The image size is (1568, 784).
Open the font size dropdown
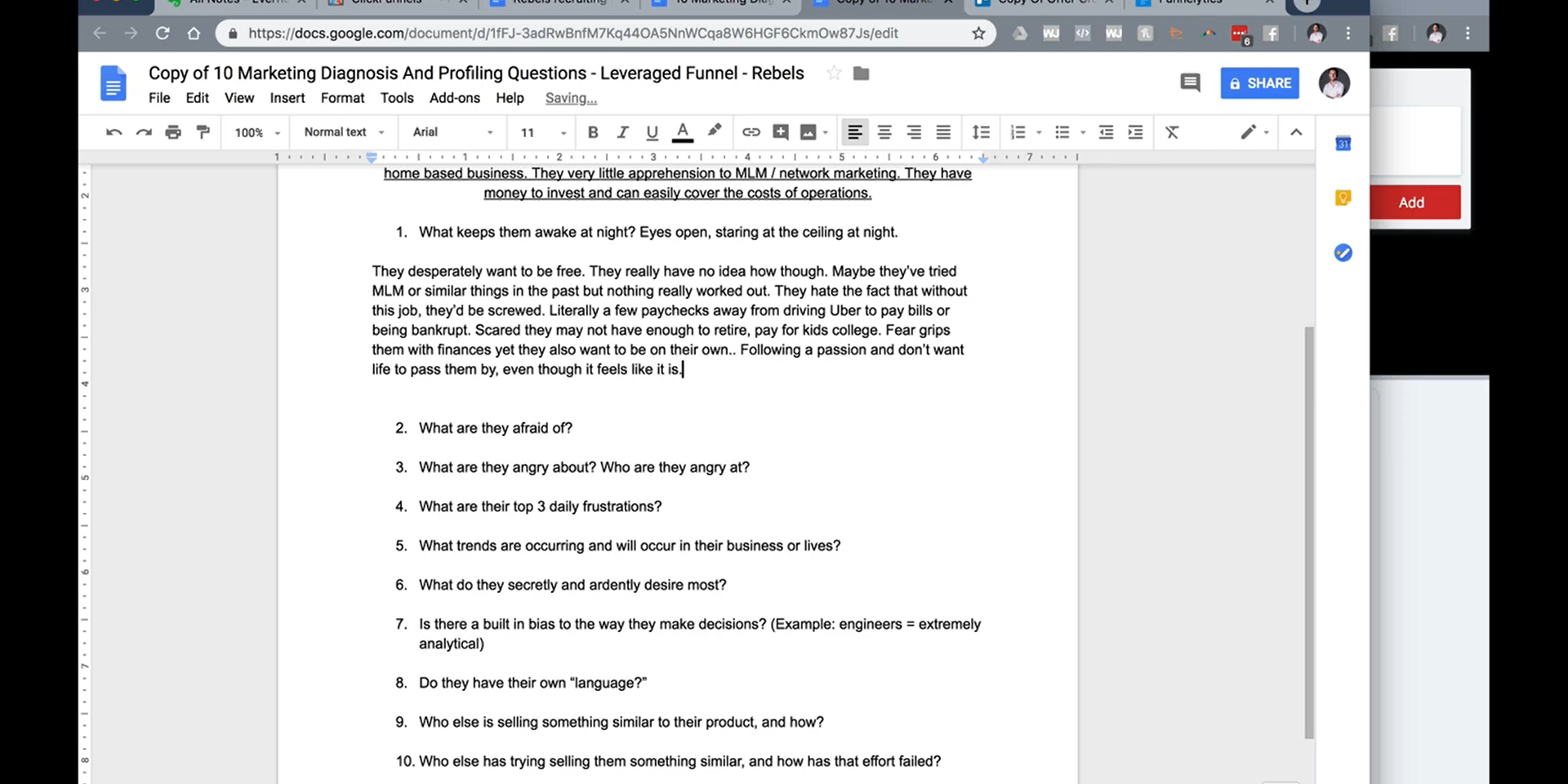[543, 132]
